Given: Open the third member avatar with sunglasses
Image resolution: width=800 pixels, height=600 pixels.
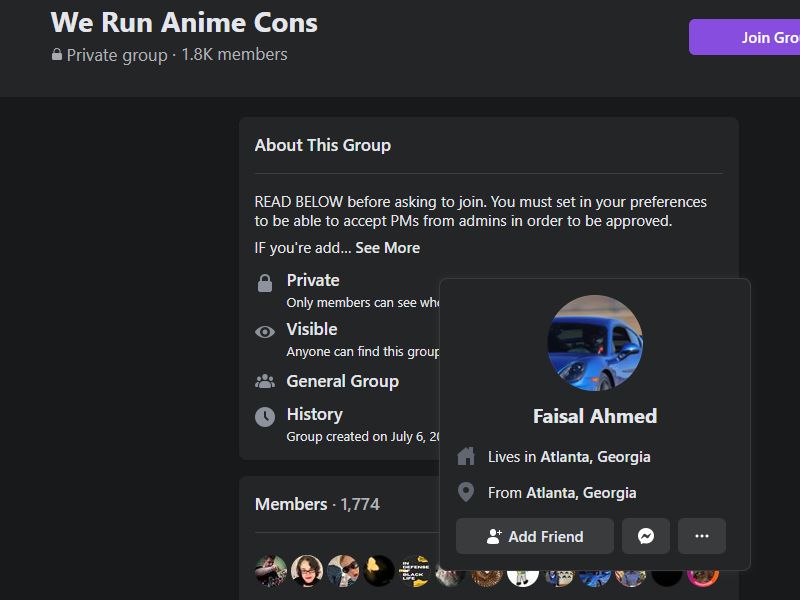Looking at the screenshot, I should pos(343,571).
